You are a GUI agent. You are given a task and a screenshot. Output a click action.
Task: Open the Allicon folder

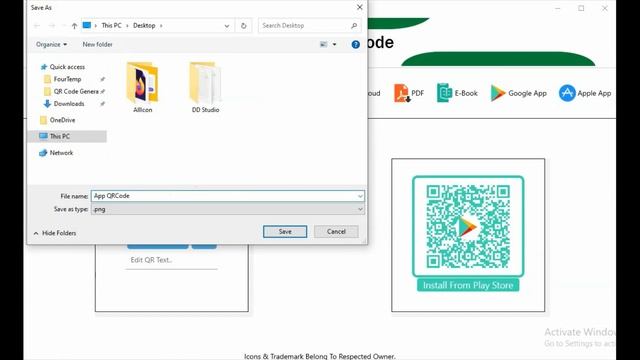[142, 87]
